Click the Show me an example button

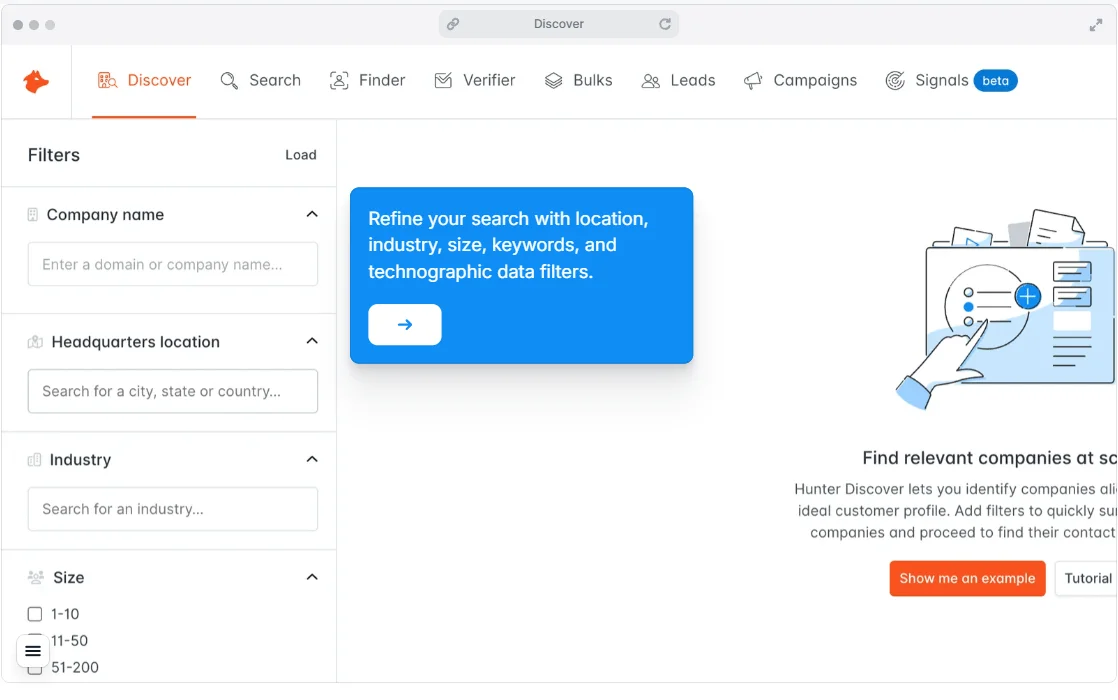point(967,578)
